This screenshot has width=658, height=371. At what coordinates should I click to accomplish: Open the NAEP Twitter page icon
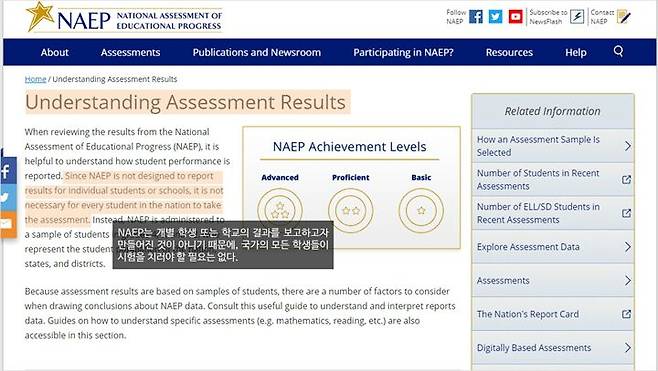(496, 17)
